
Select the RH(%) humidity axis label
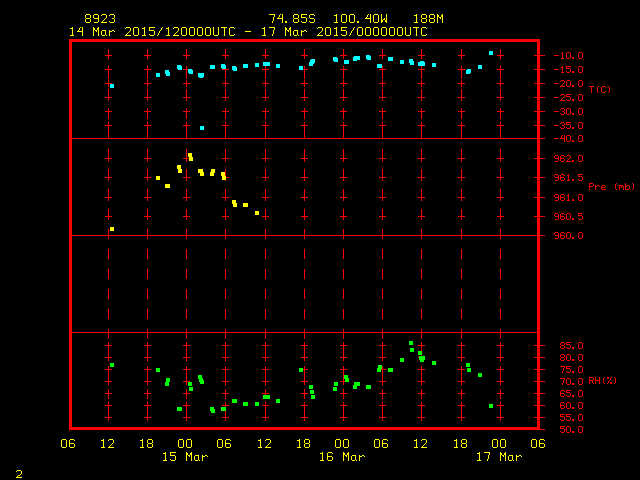pyautogui.click(x=601, y=381)
